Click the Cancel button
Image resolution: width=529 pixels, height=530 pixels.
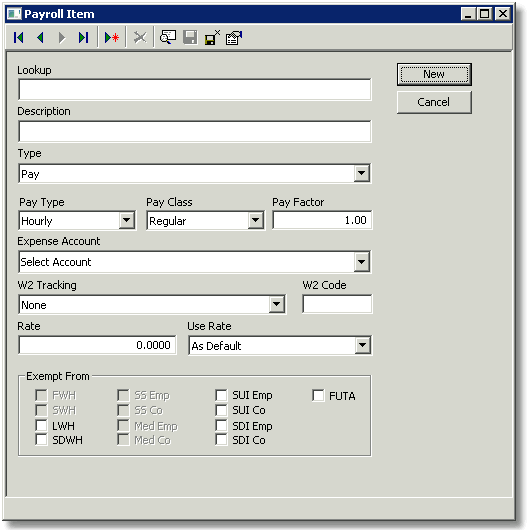tap(434, 102)
